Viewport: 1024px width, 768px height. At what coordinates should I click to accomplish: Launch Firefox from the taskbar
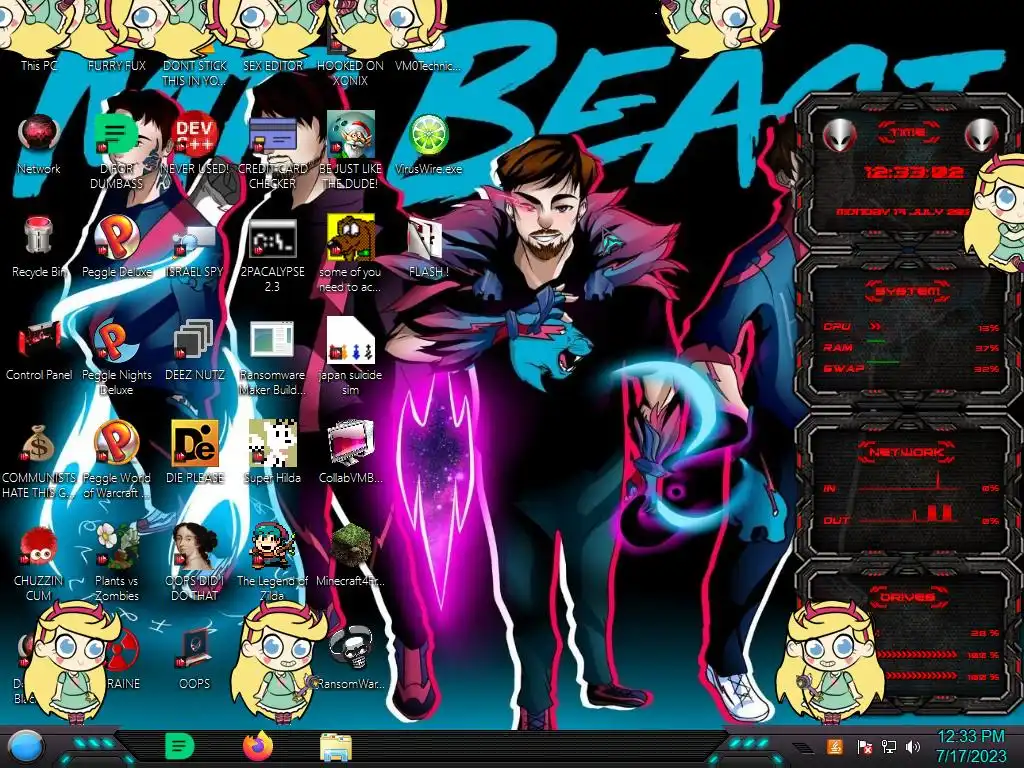coord(258,746)
